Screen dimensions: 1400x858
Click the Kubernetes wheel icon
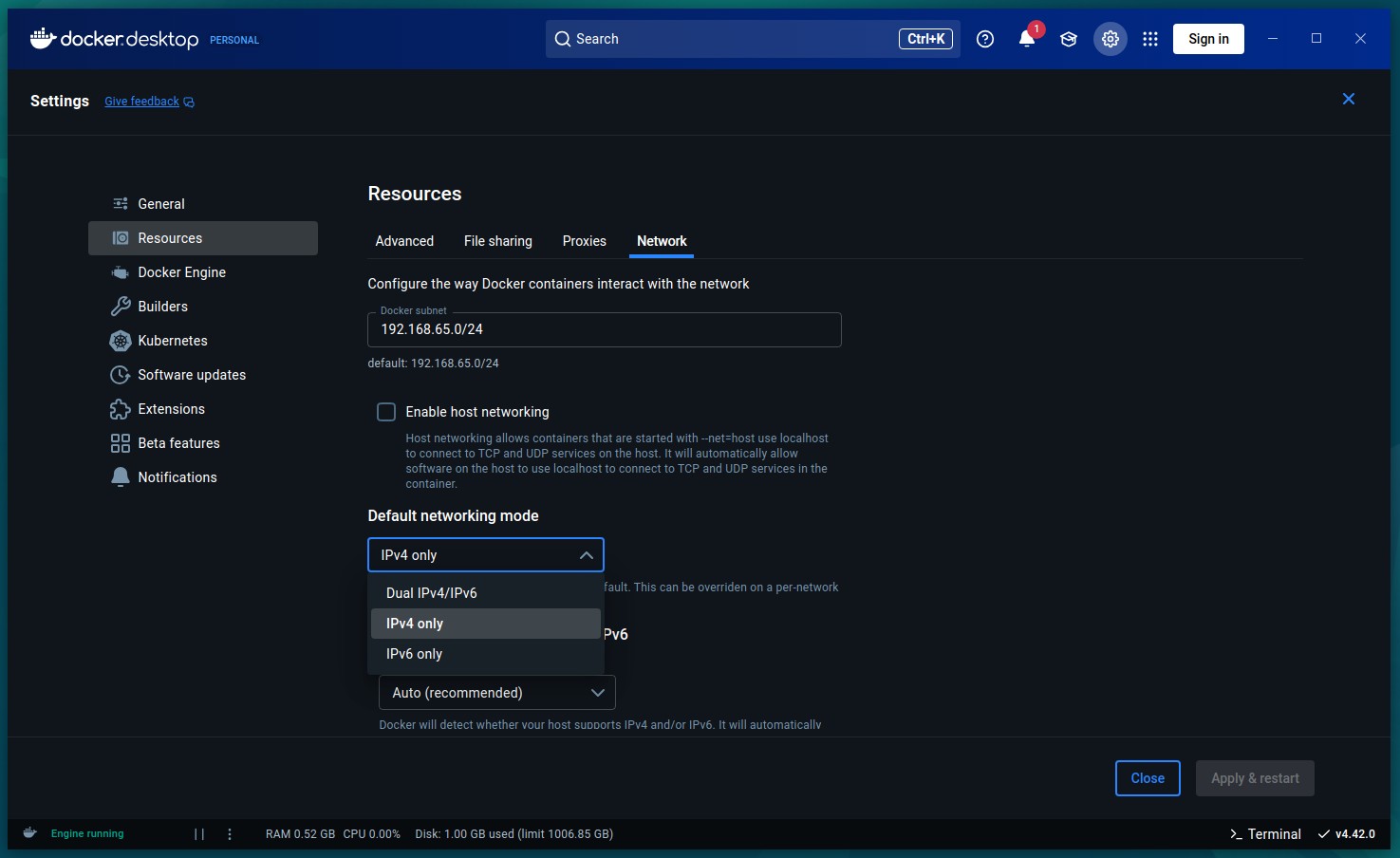(121, 341)
